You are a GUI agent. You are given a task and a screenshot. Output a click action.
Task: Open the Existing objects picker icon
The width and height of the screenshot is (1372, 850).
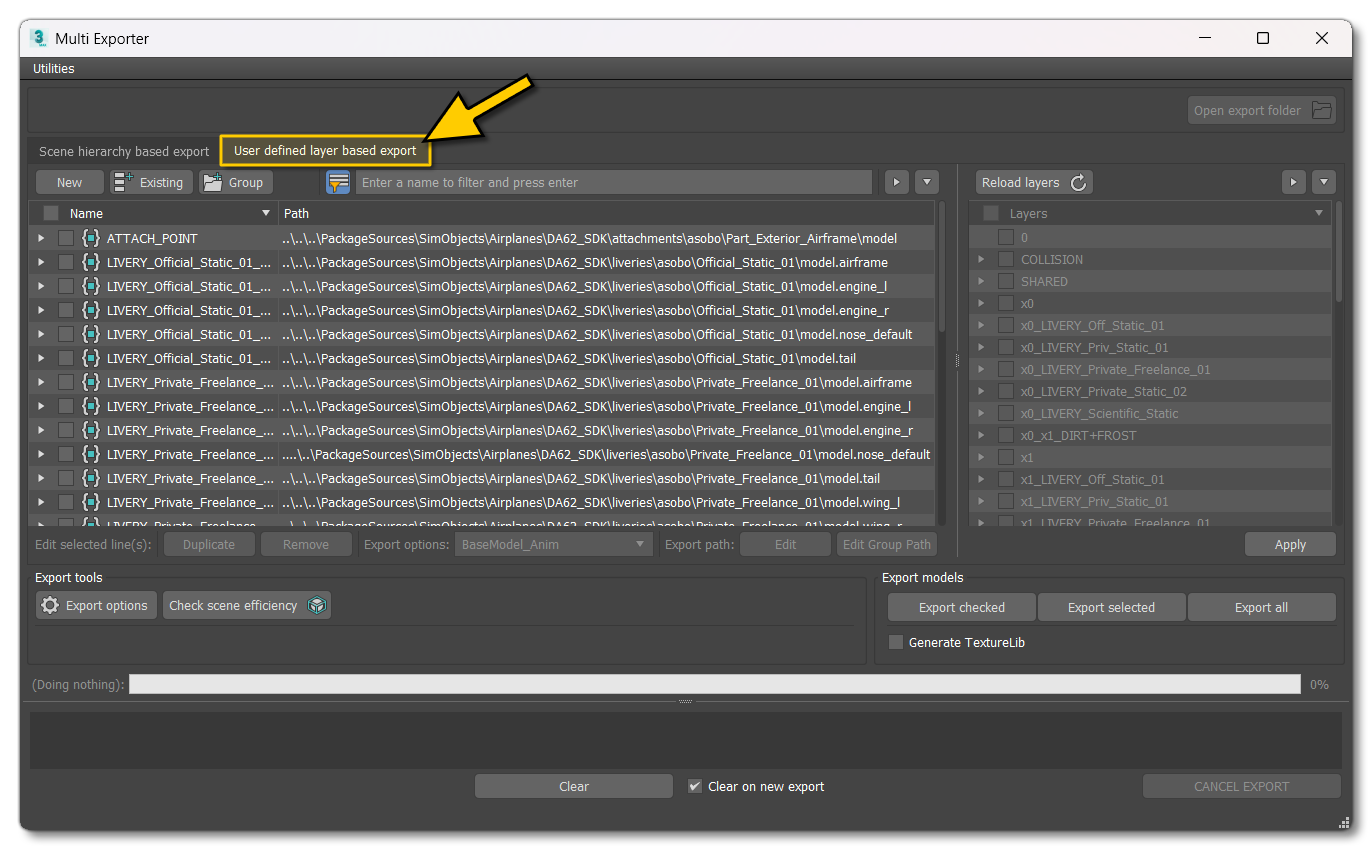click(125, 182)
